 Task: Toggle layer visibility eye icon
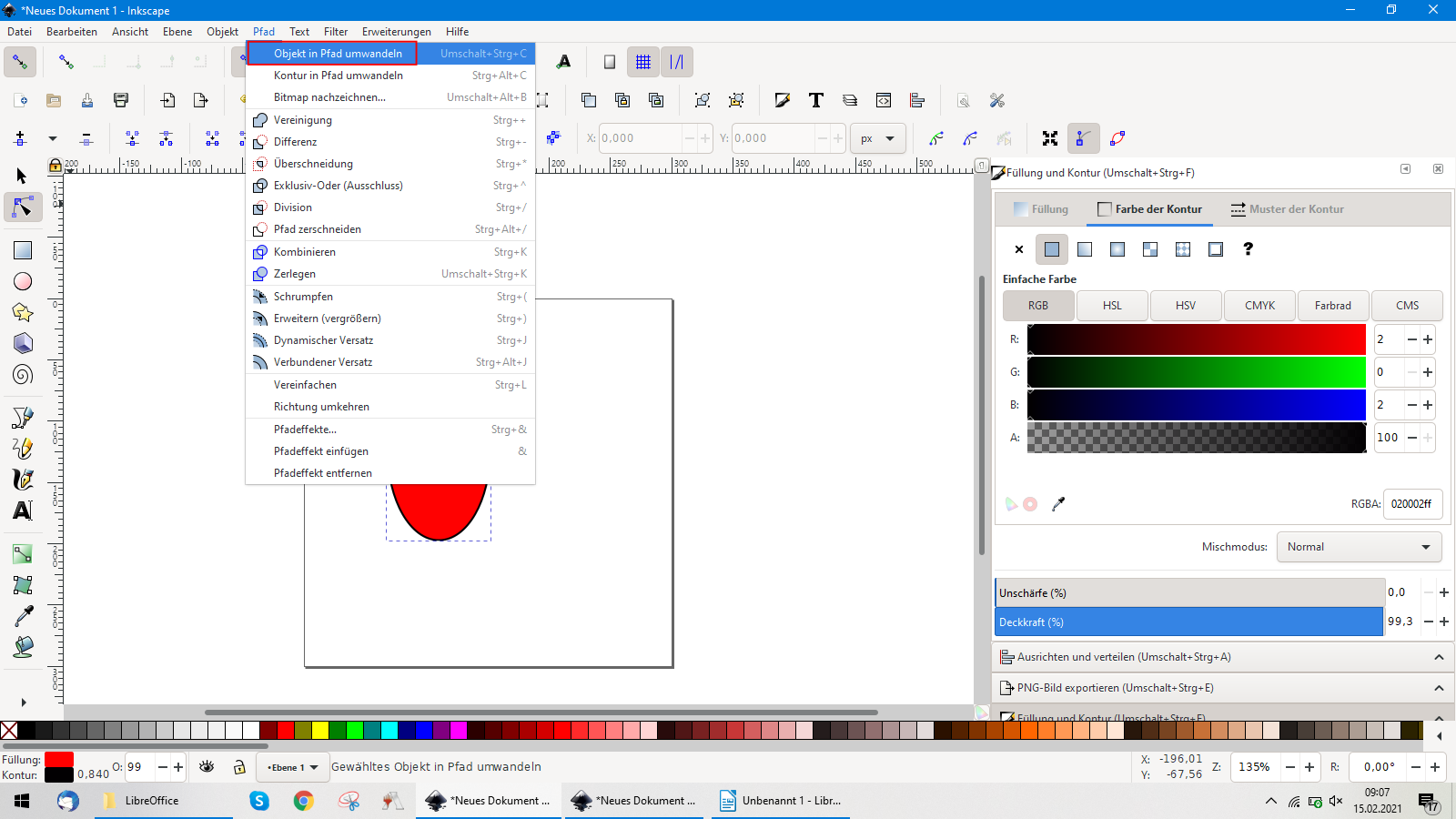tap(207, 767)
